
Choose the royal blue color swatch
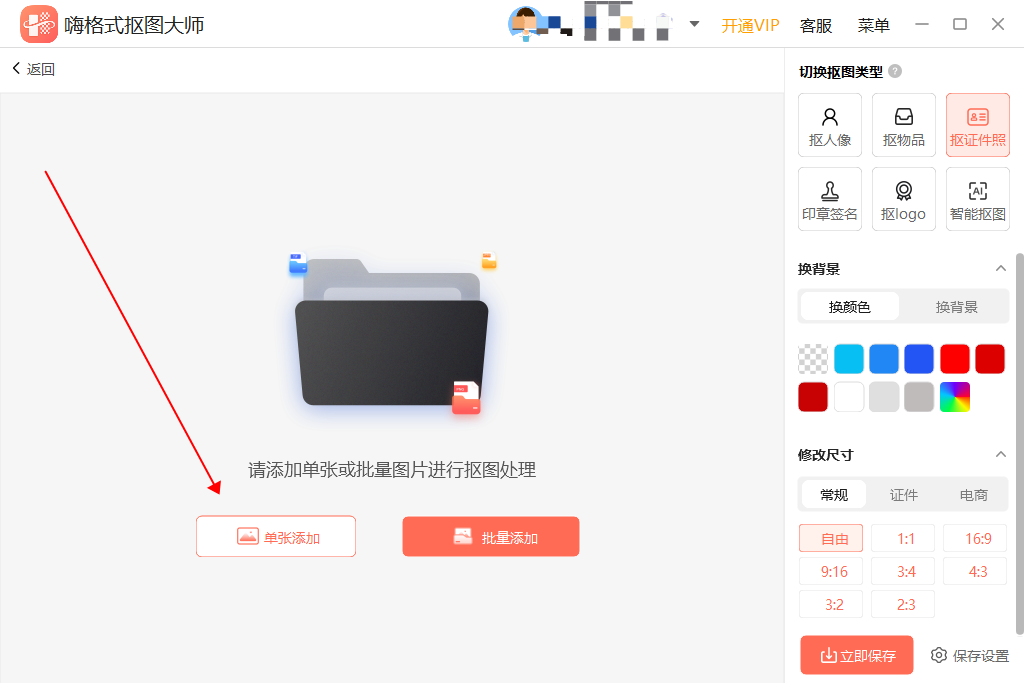pyautogui.click(x=919, y=359)
